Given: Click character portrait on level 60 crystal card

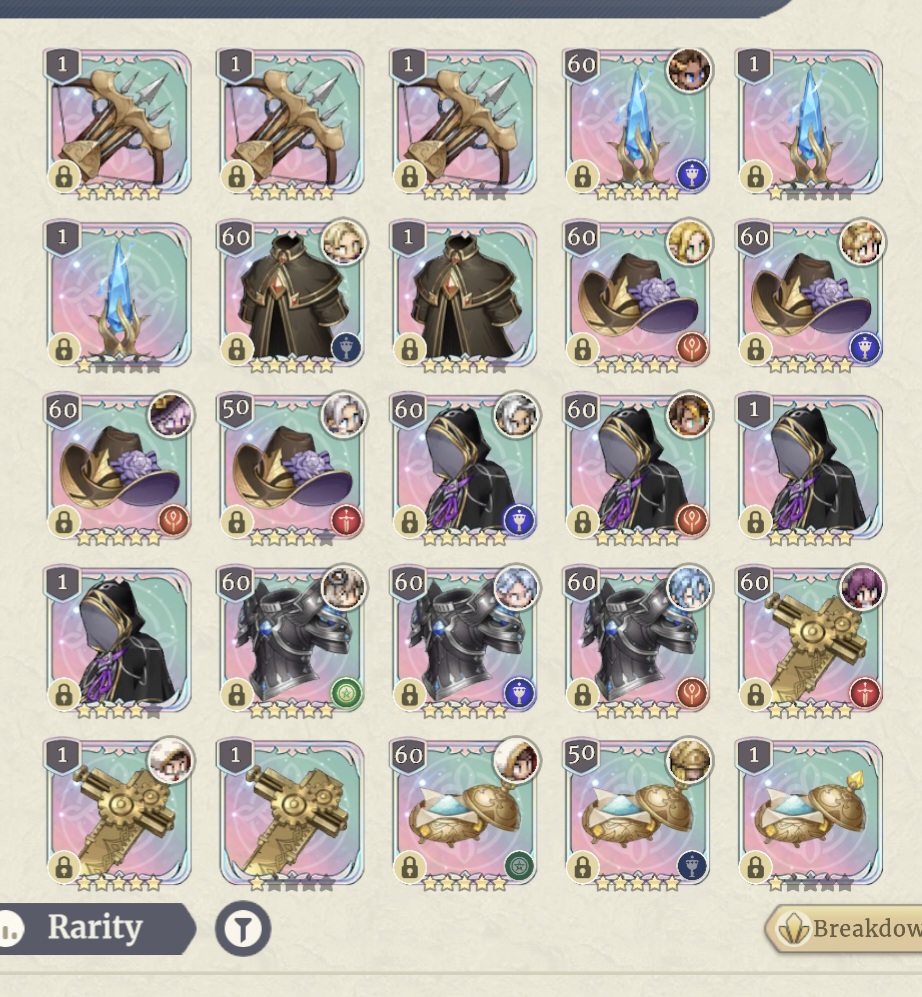Looking at the screenshot, I should click(689, 69).
